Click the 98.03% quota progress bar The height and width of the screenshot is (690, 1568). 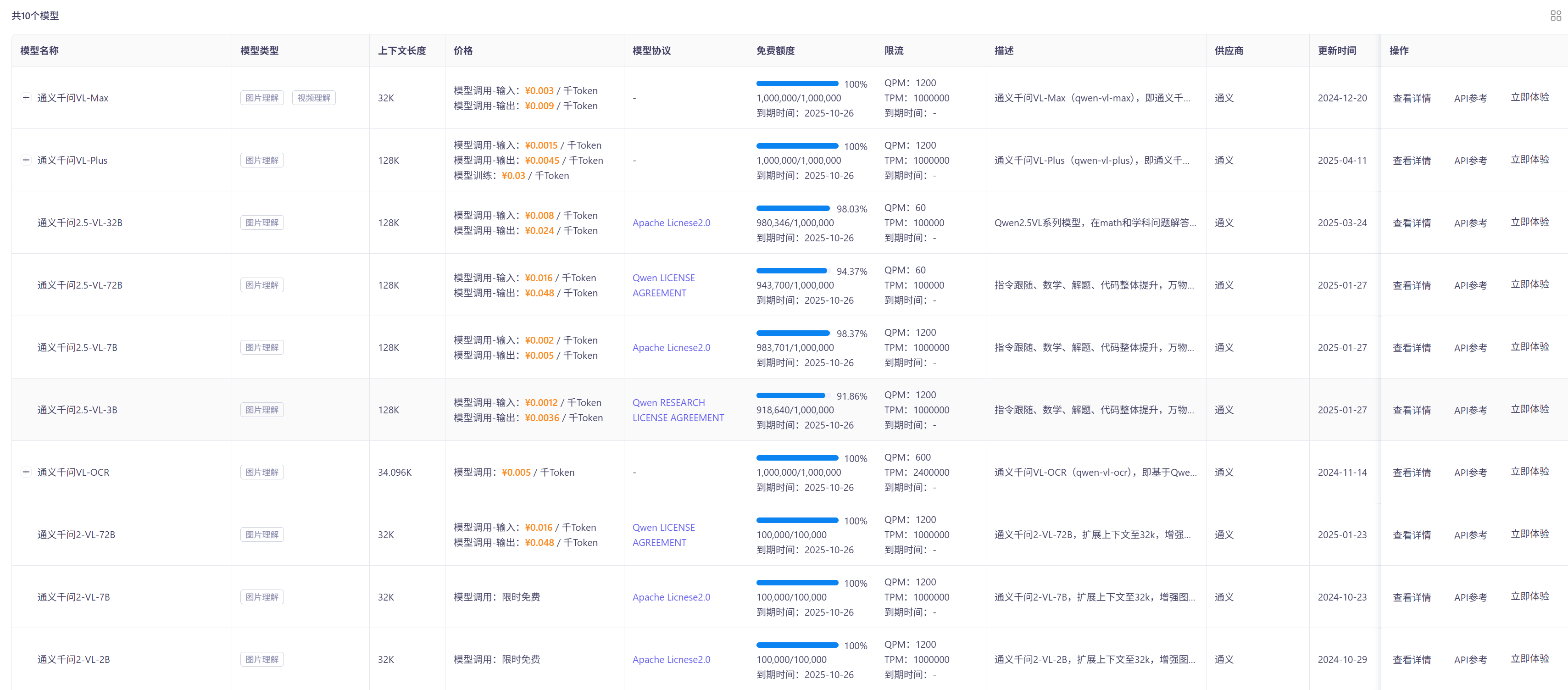click(793, 208)
